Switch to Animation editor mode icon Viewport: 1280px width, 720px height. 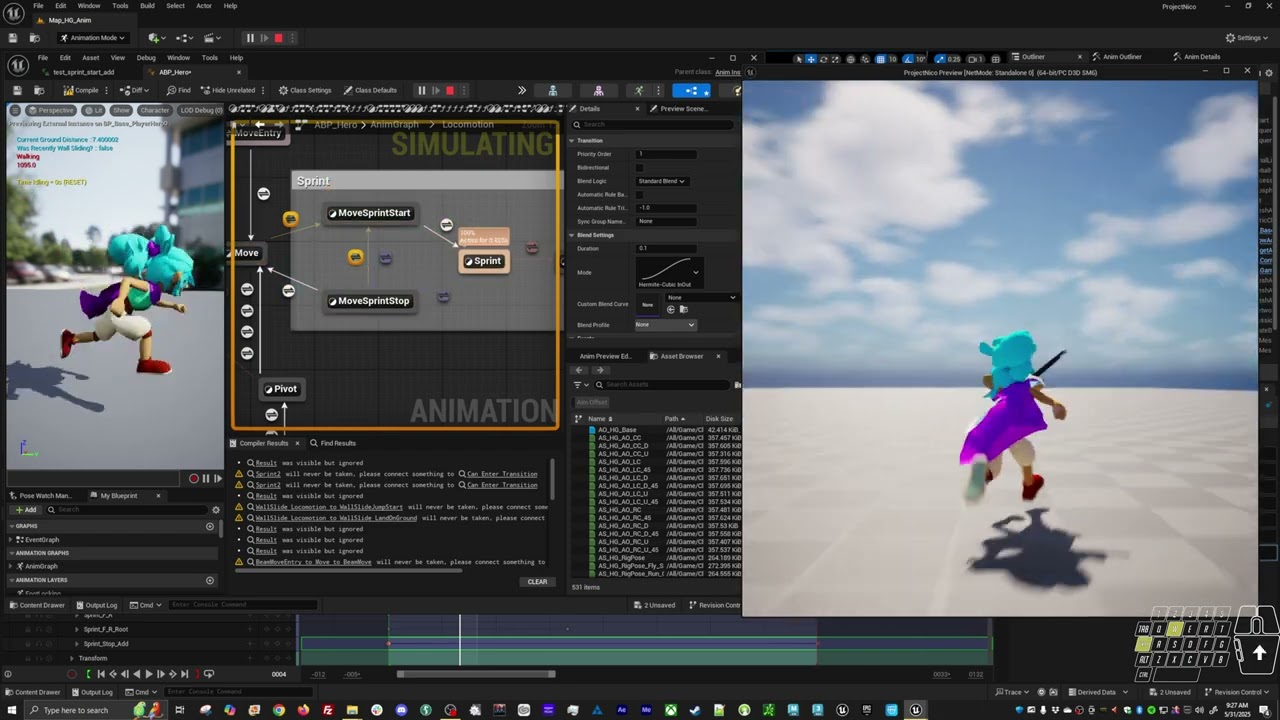click(639, 90)
